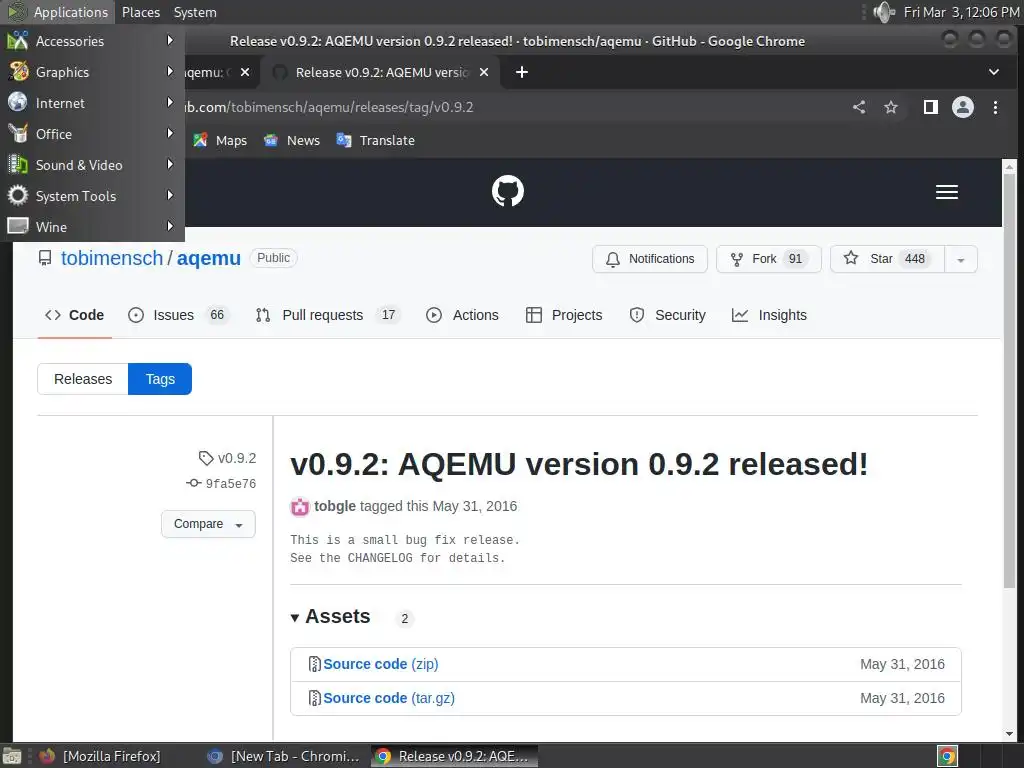Switch to the Issues tab
Image resolution: width=1024 pixels, height=768 pixels.
[178, 315]
